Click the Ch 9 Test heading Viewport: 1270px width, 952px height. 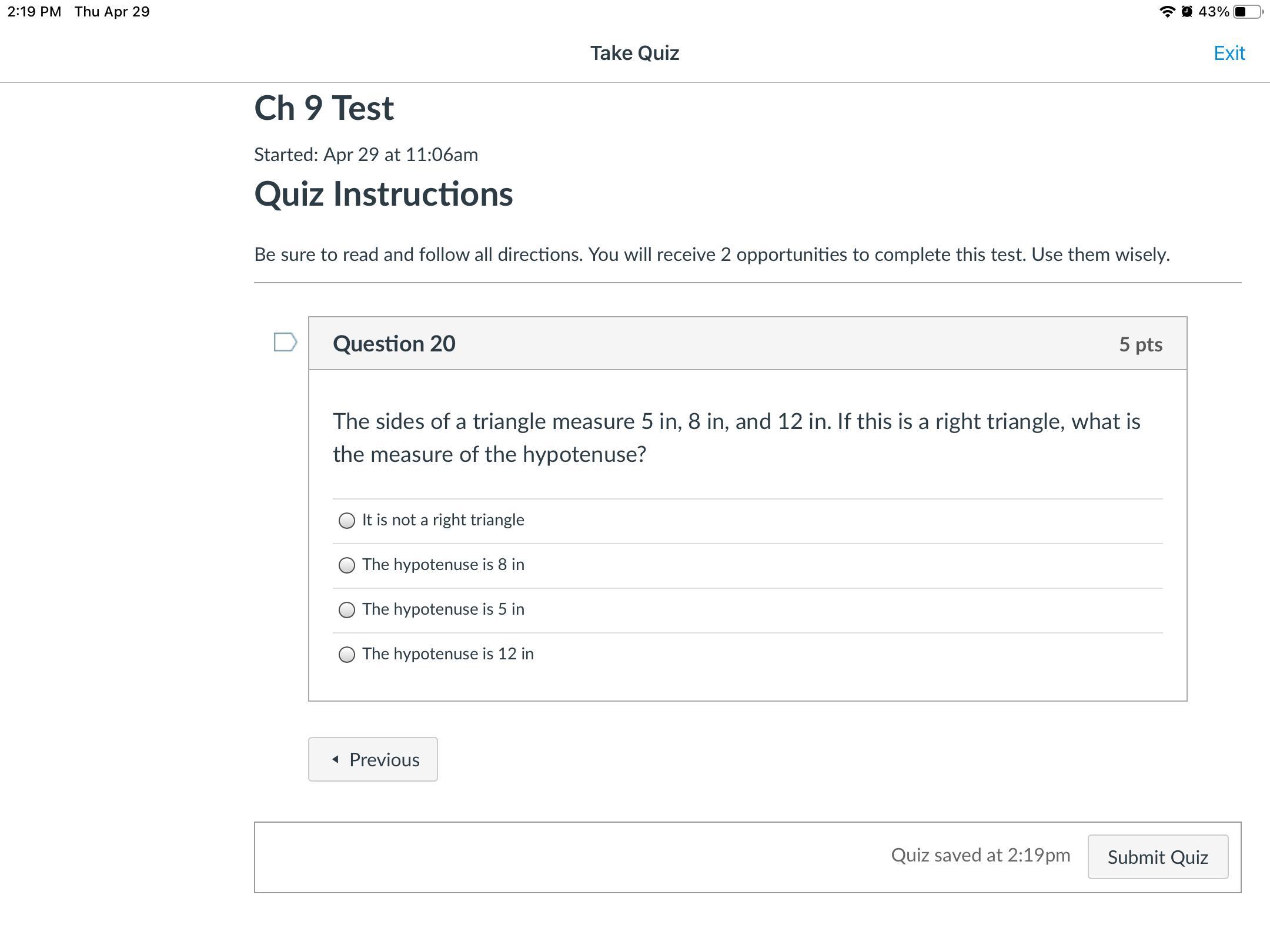324,108
